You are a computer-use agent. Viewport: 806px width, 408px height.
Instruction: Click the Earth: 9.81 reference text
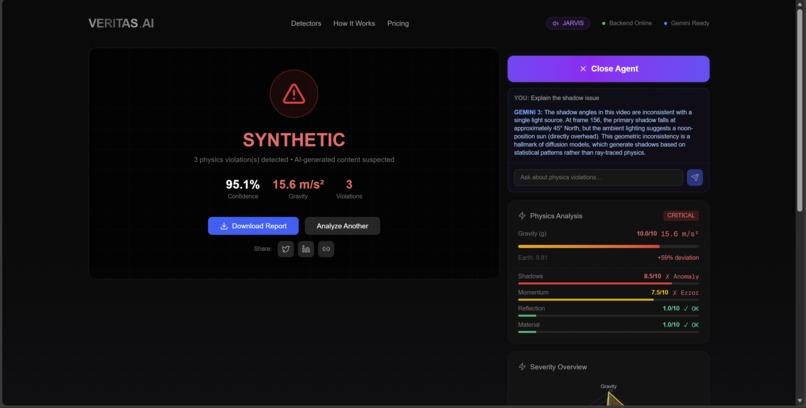[532, 258]
